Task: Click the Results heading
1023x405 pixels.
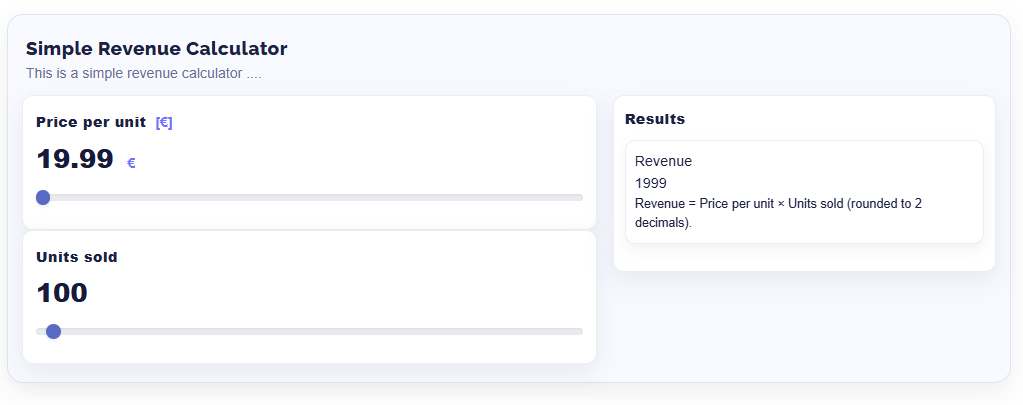Action: point(655,119)
